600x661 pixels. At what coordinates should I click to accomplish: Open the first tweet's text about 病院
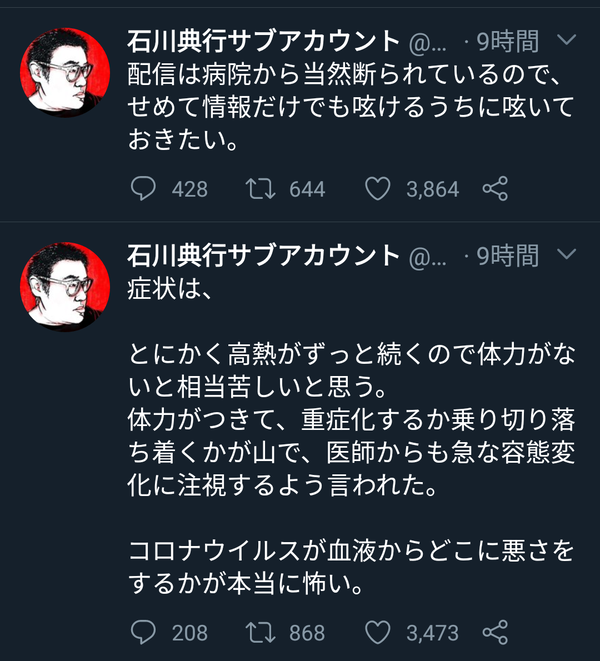click(x=351, y=107)
